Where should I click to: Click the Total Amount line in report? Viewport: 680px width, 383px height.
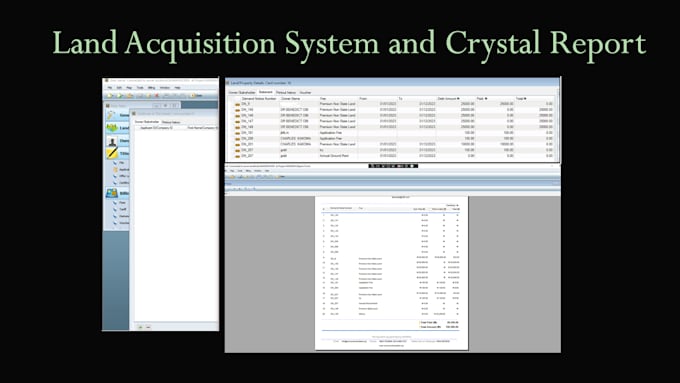[x=439, y=327]
